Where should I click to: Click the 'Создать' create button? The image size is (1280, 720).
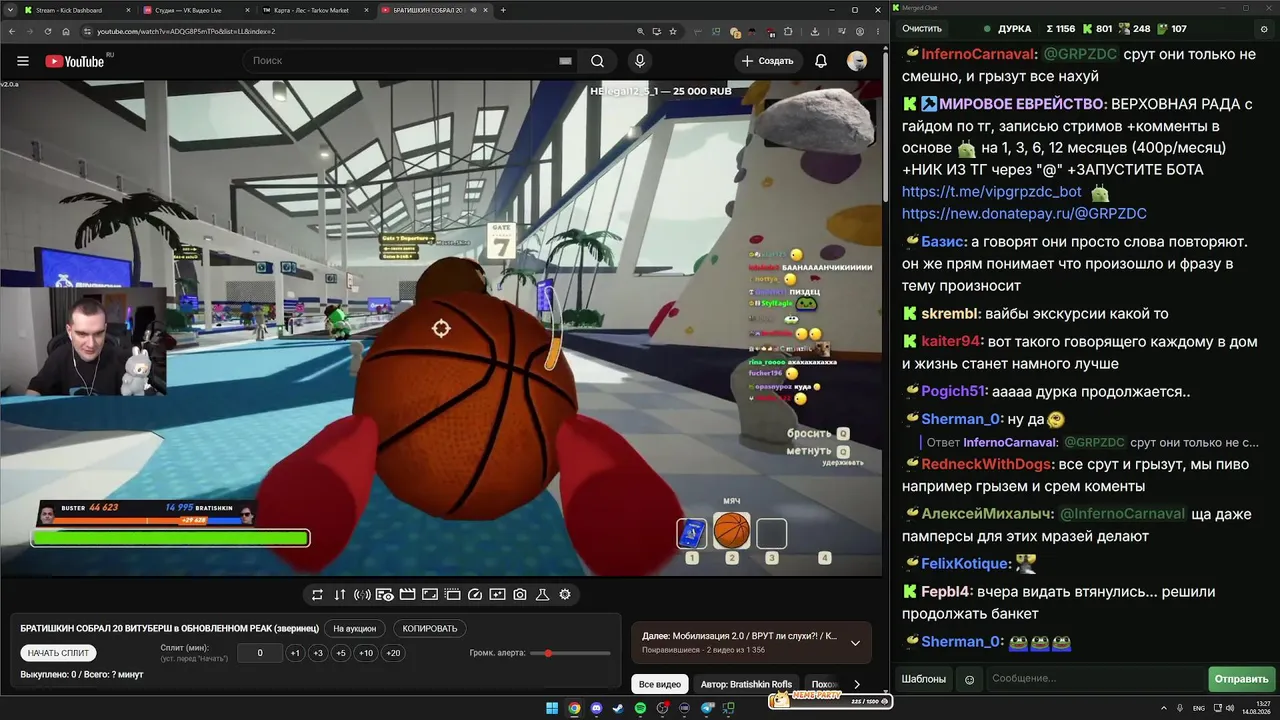(x=767, y=61)
